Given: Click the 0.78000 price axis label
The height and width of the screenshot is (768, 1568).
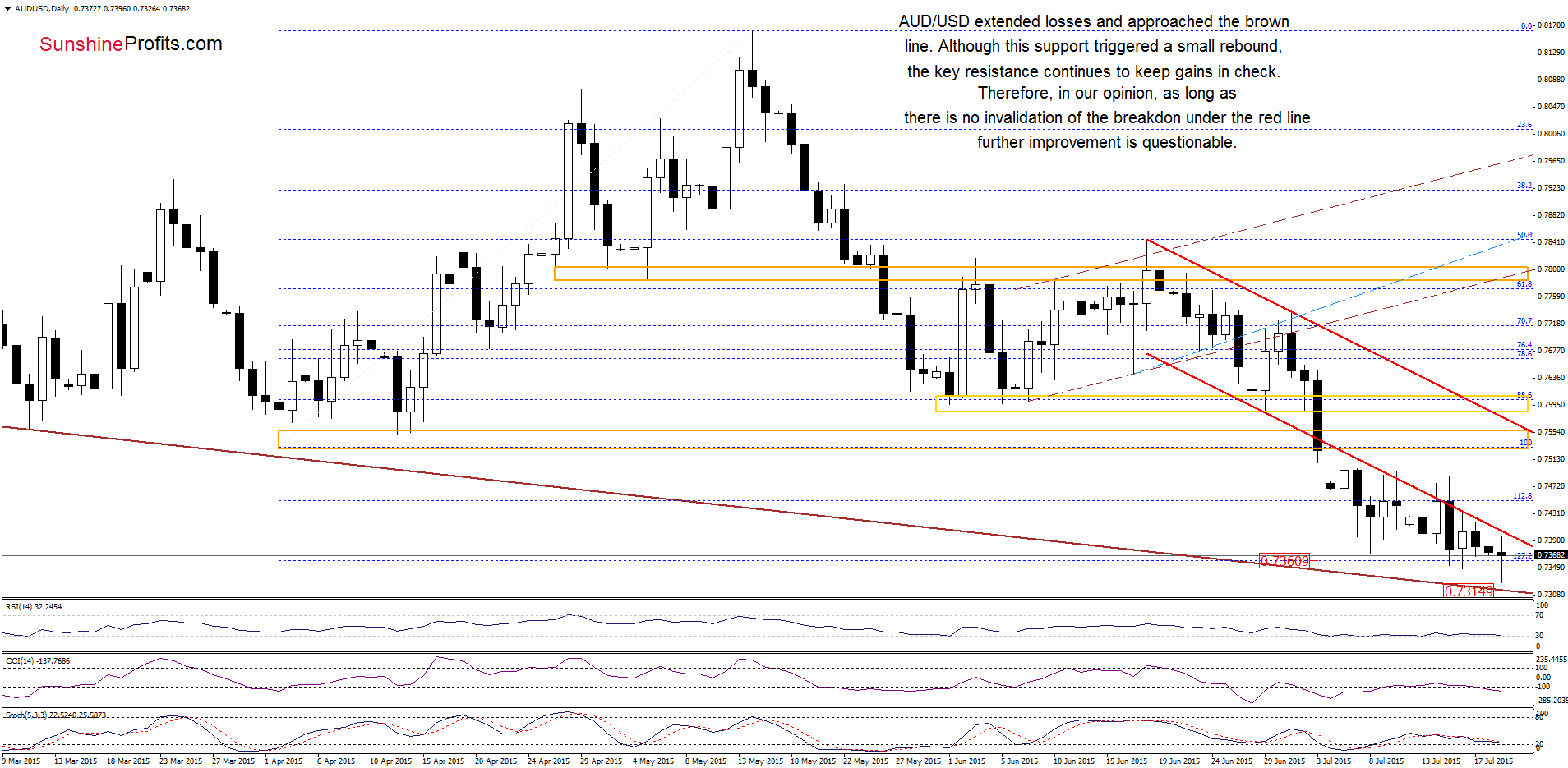Looking at the screenshot, I should pos(1551,269).
